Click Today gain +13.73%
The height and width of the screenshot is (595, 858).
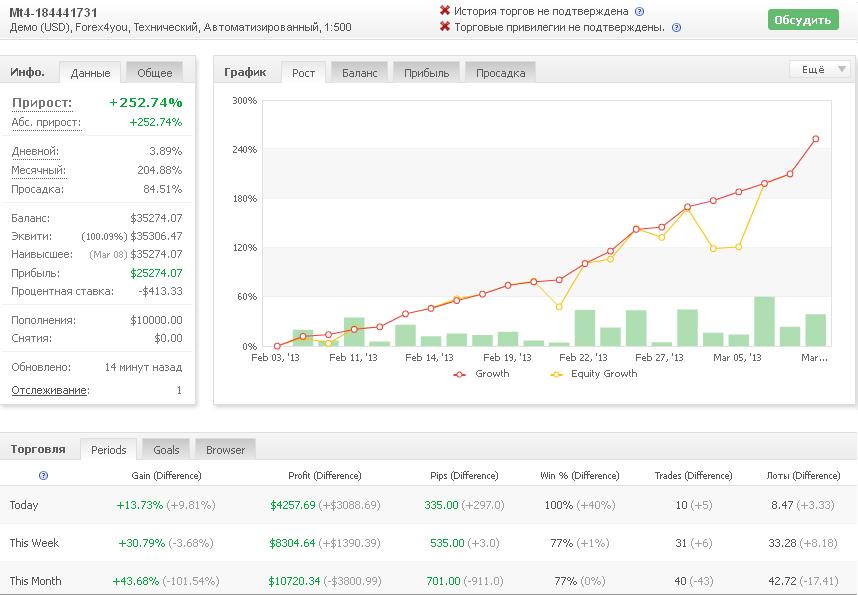(x=140, y=505)
